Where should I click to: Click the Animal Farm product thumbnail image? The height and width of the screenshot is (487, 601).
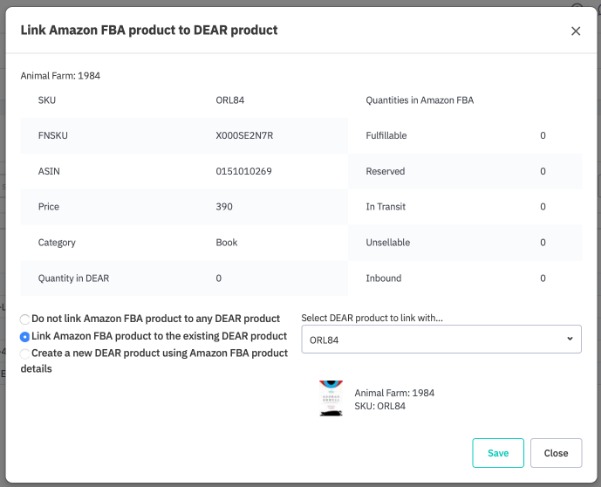[331, 397]
